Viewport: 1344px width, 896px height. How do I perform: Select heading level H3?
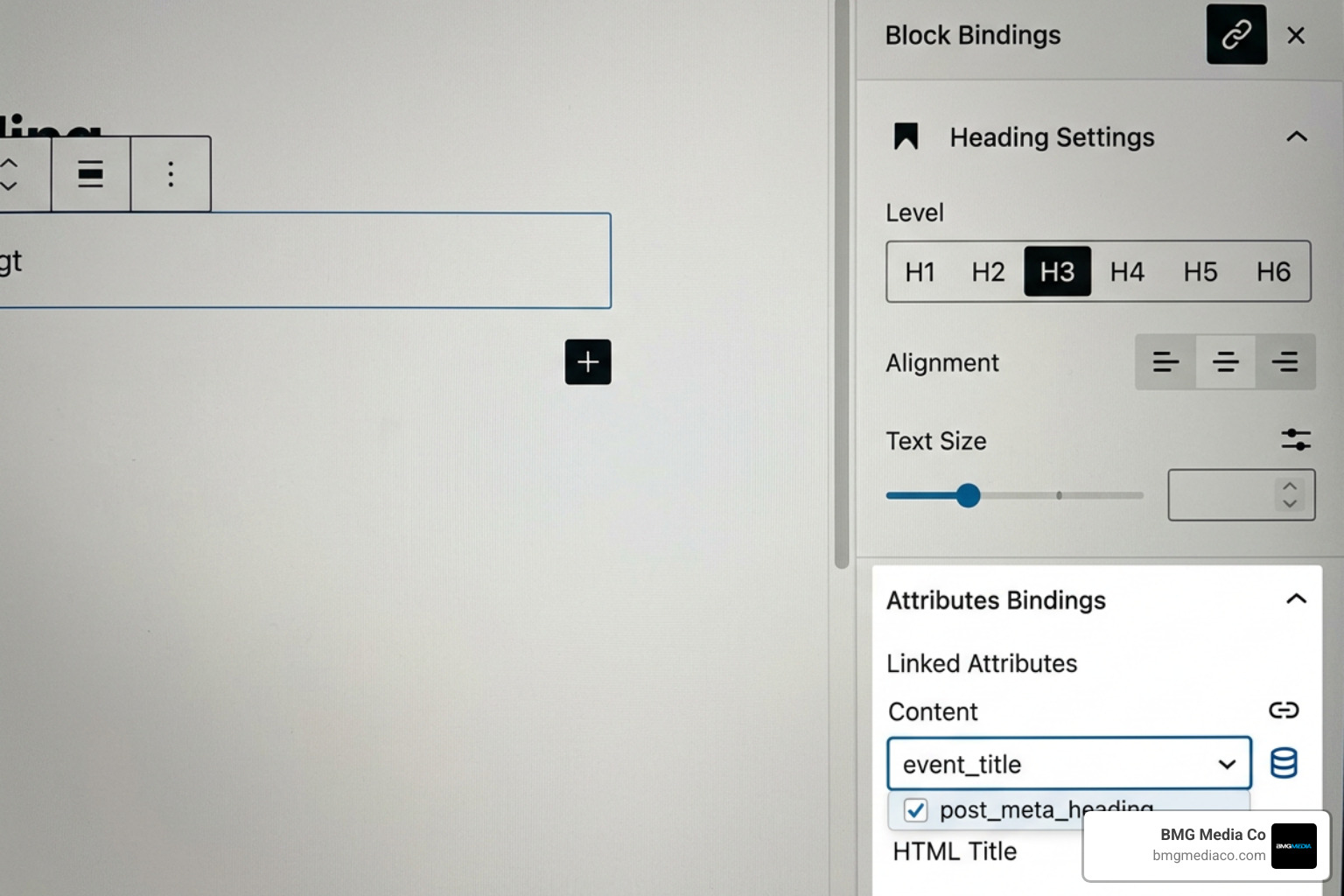1057,272
